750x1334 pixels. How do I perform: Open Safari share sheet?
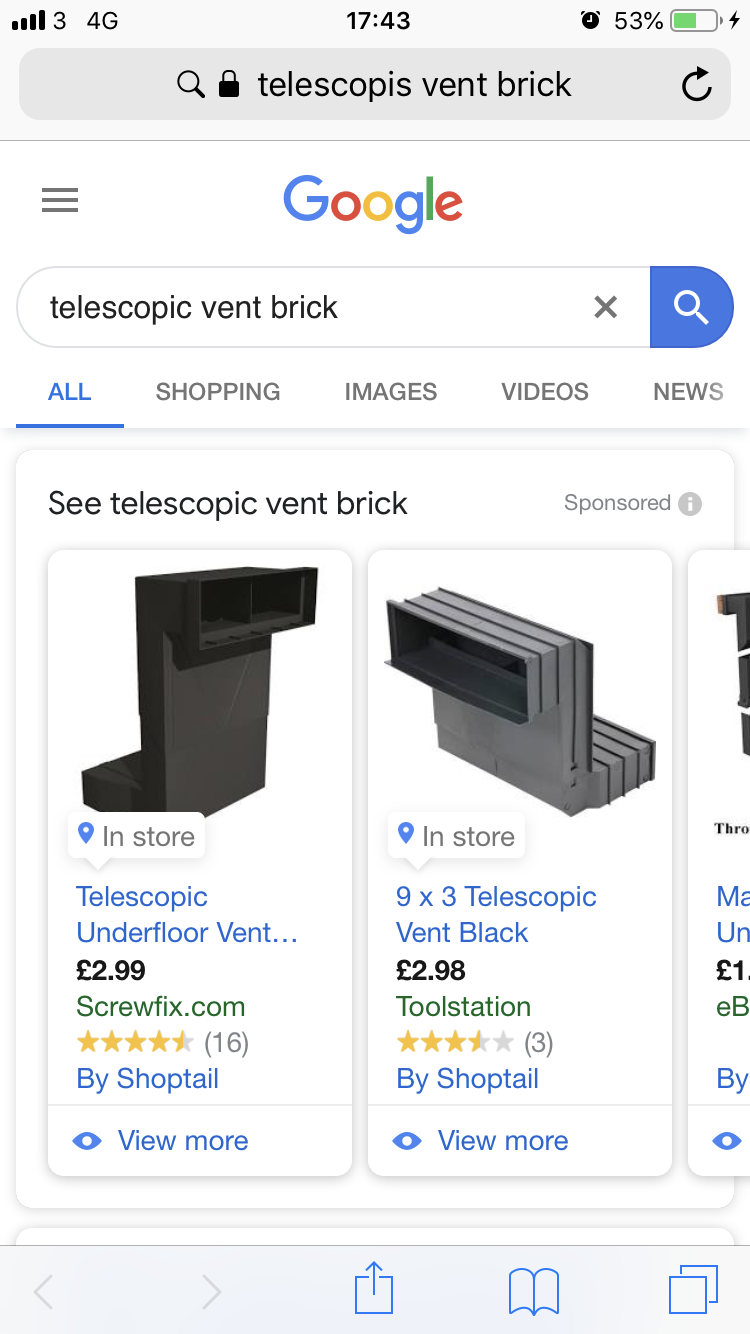(x=374, y=1288)
